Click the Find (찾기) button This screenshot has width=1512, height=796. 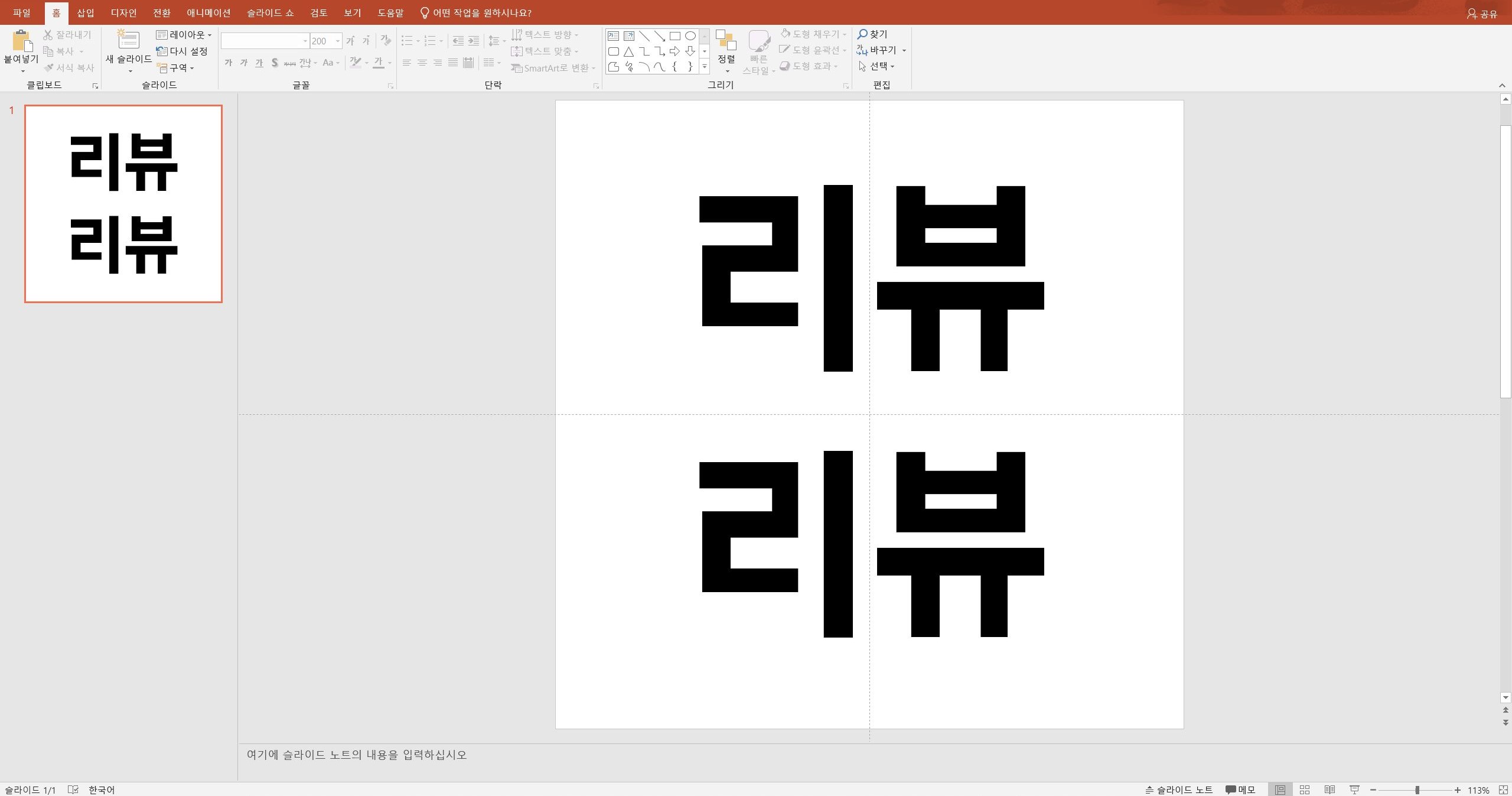coord(872,34)
